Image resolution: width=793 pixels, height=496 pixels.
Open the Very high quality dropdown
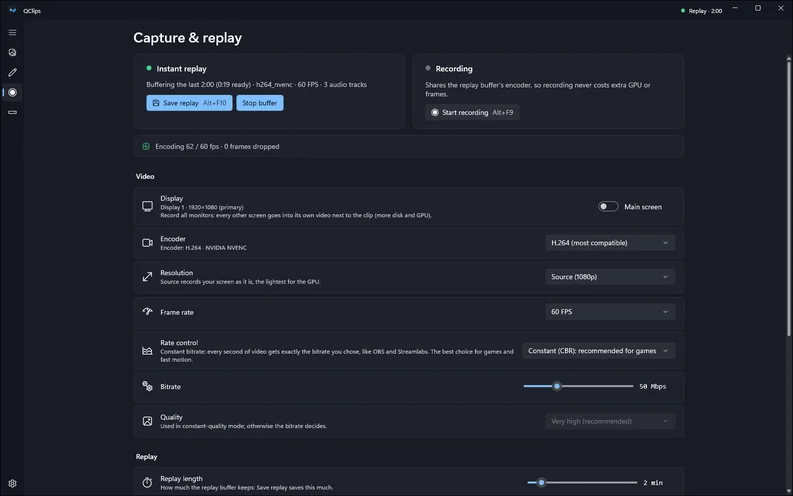(610, 421)
